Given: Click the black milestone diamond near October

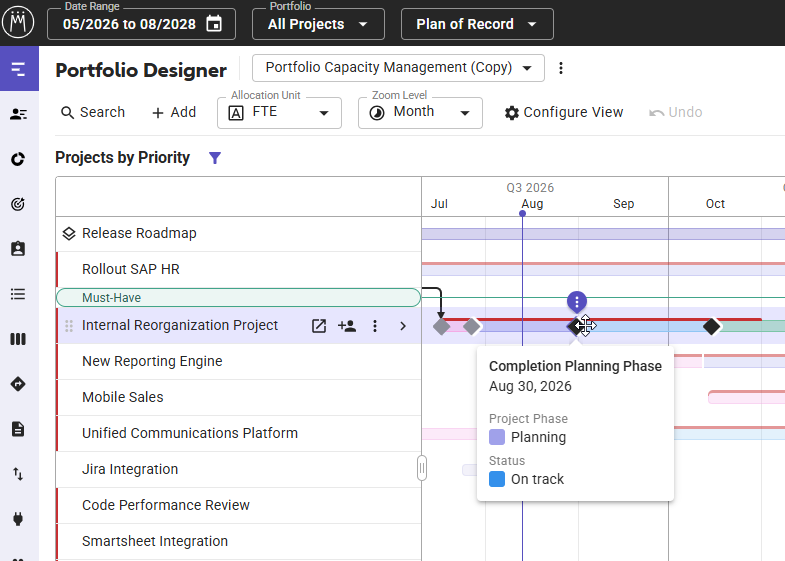Looking at the screenshot, I should pos(711,326).
